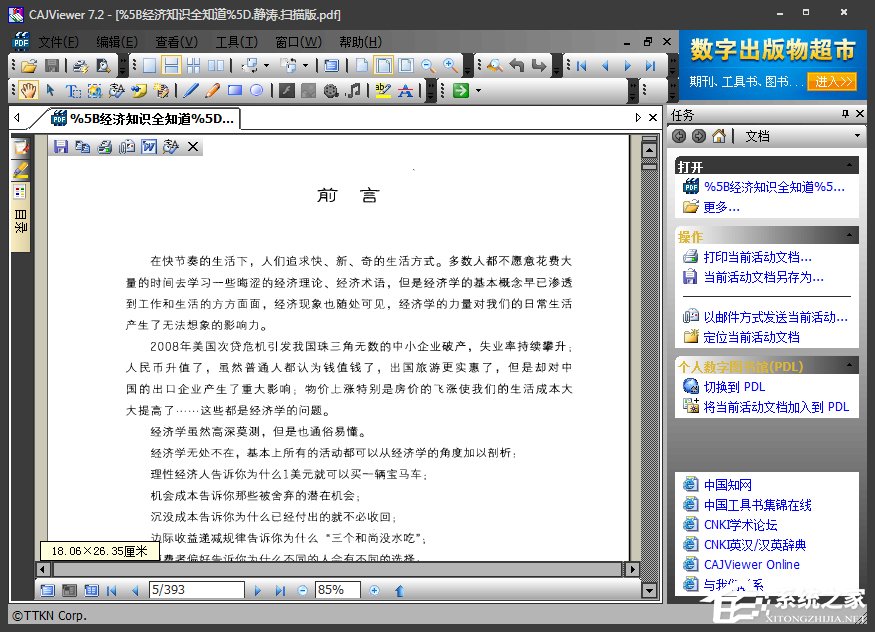Select the text selection tool
875x632 pixels.
tap(72, 90)
